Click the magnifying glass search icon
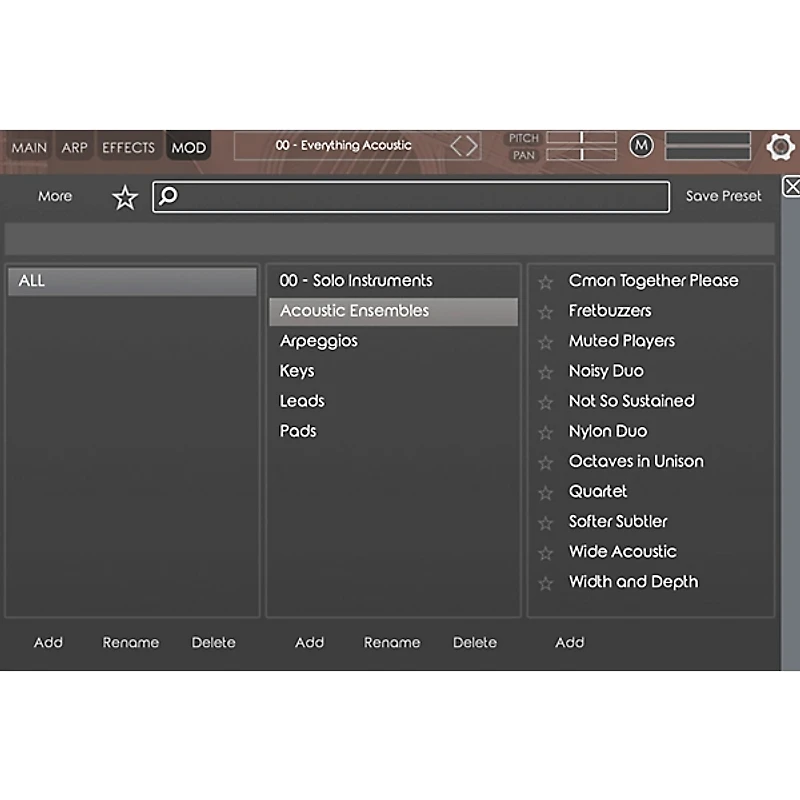Viewport: 800px width, 800px height. [168, 197]
